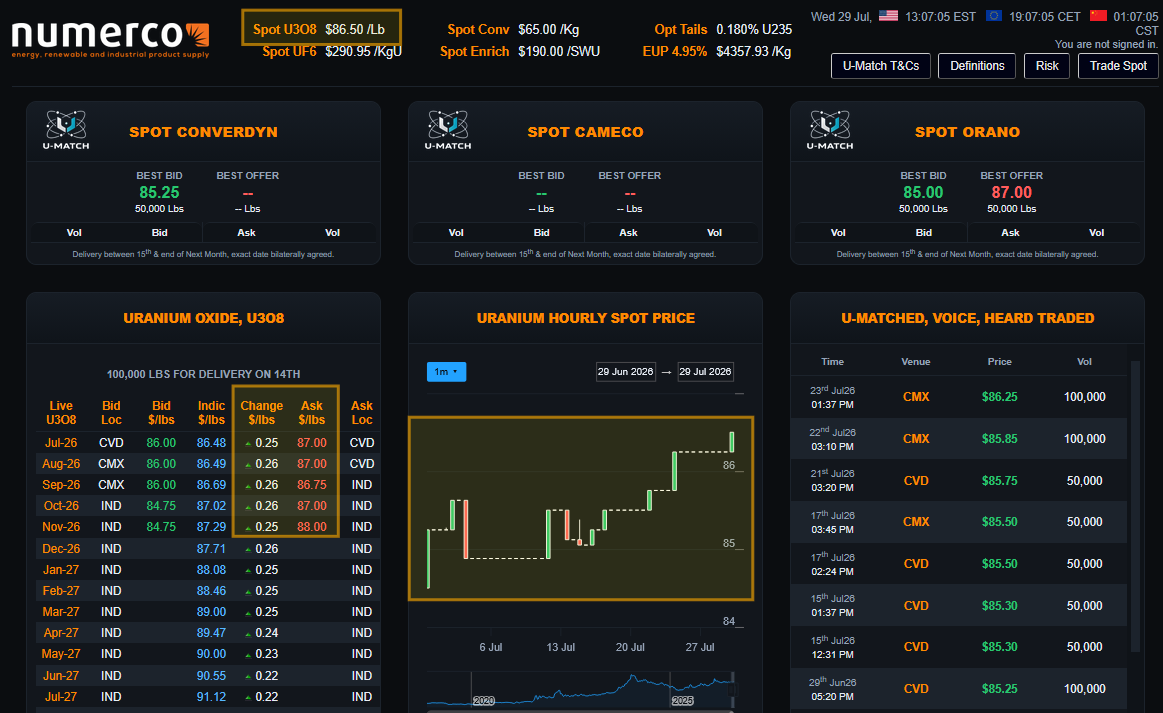Viewport: 1163px width, 713px height.
Task: Click the Aug-26 row label
Action: click(x=61, y=464)
